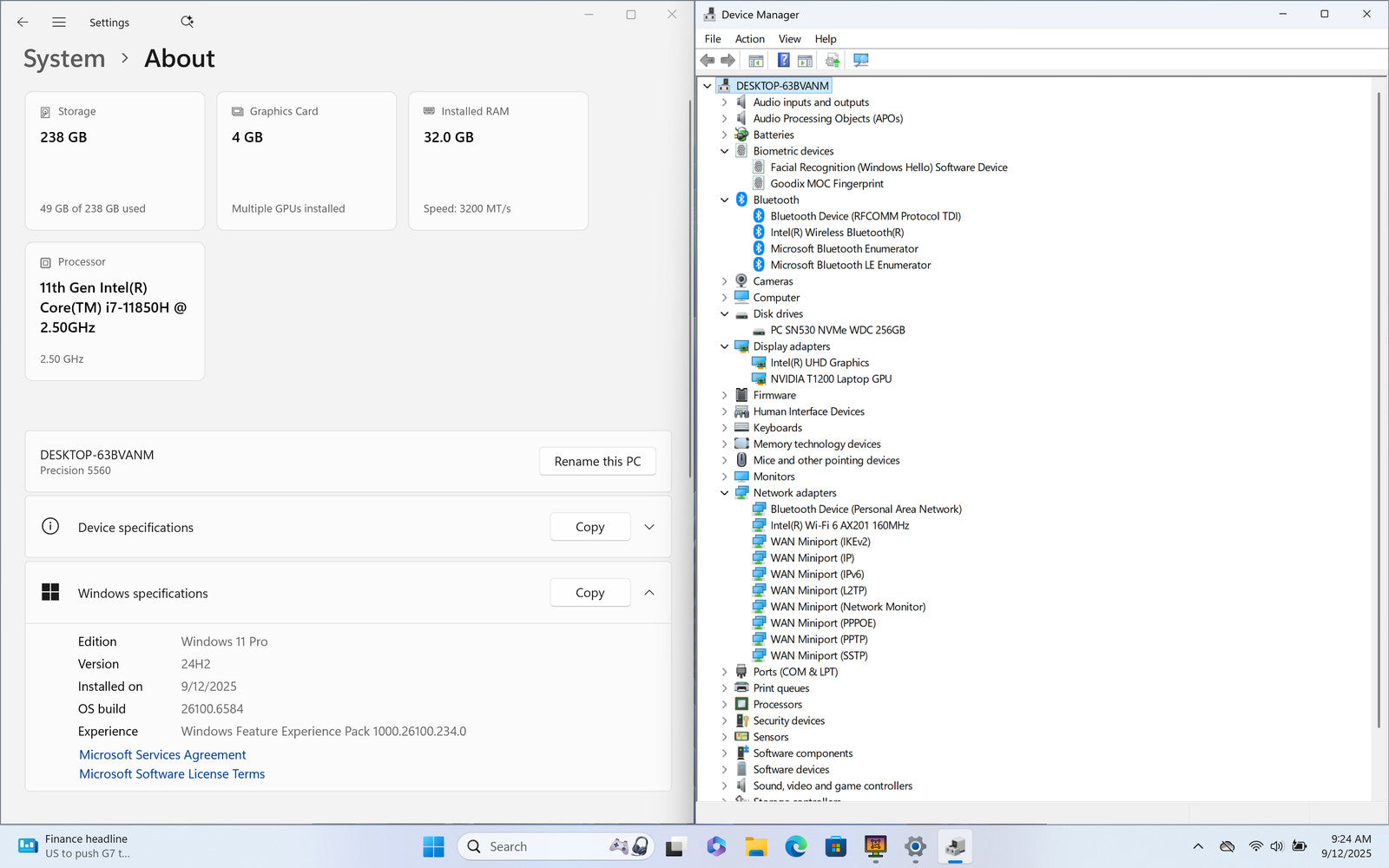Open the View menu in Device Manager

click(x=789, y=39)
